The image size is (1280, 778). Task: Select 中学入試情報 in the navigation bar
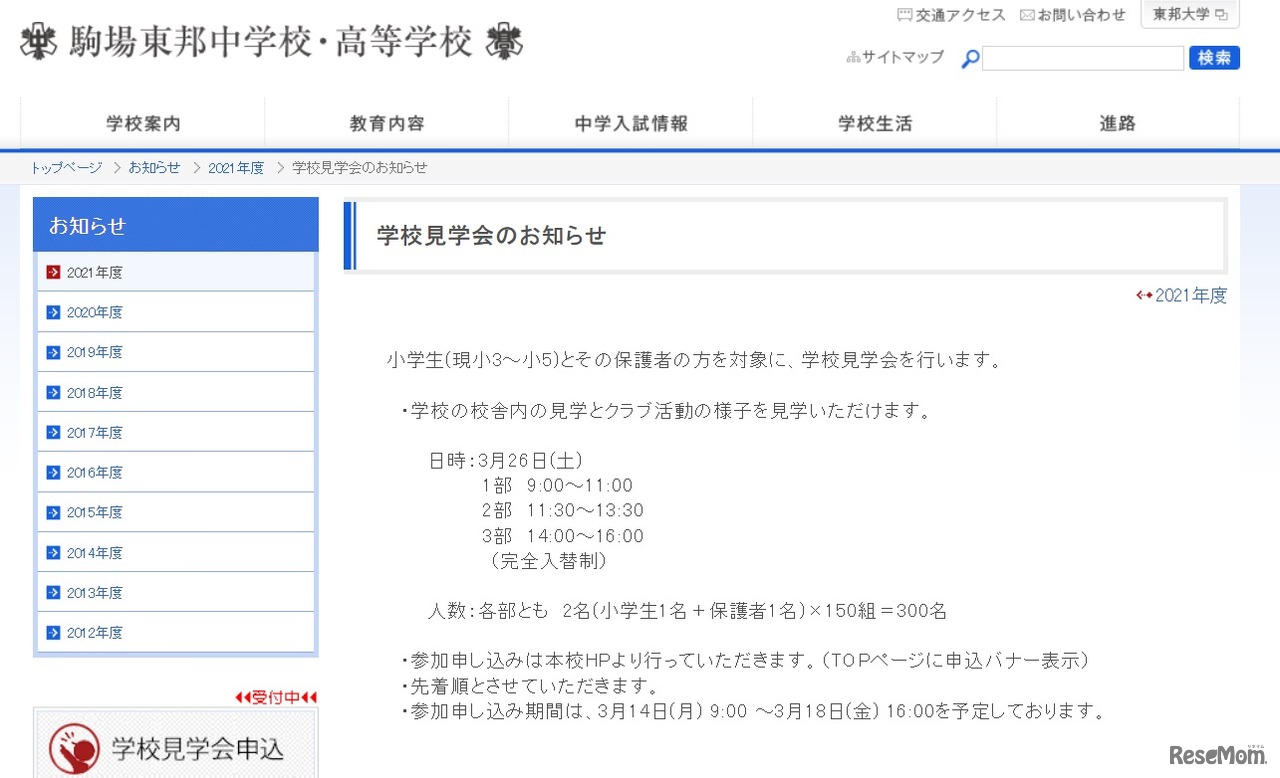pos(630,123)
